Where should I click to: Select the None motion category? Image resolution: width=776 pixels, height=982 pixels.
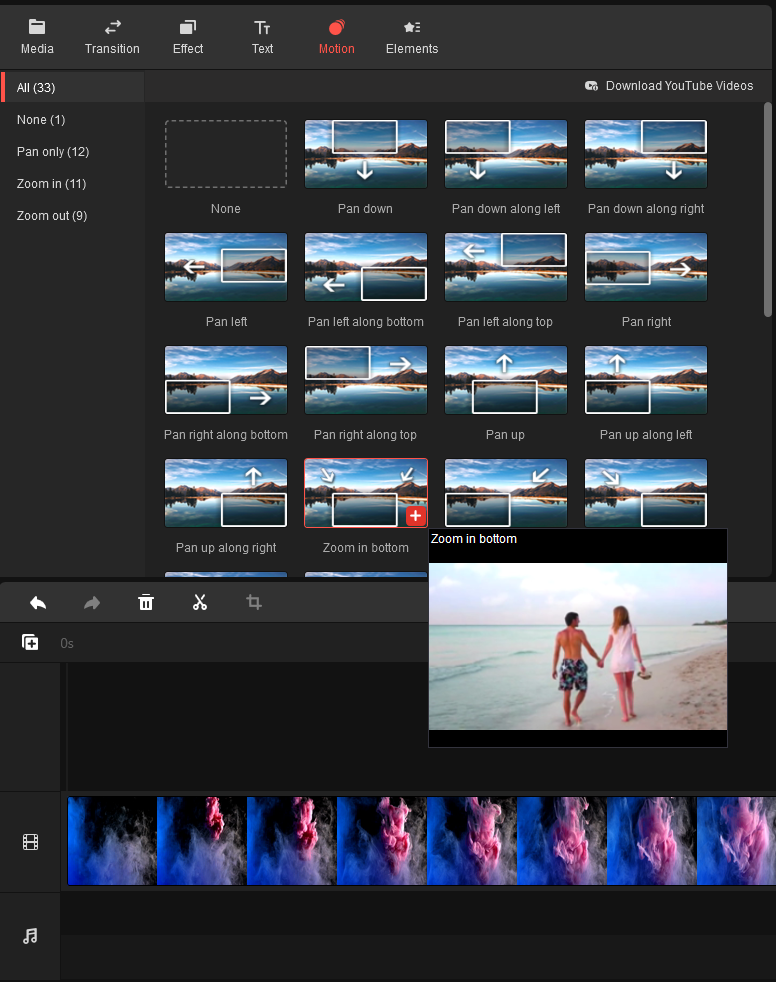tap(41, 120)
